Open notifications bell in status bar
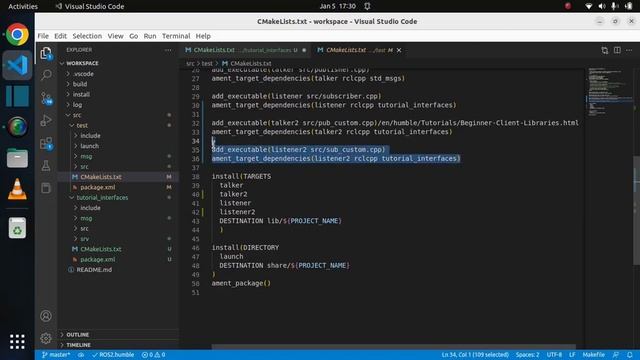Viewport: 640px width, 360px height. tap(629, 355)
